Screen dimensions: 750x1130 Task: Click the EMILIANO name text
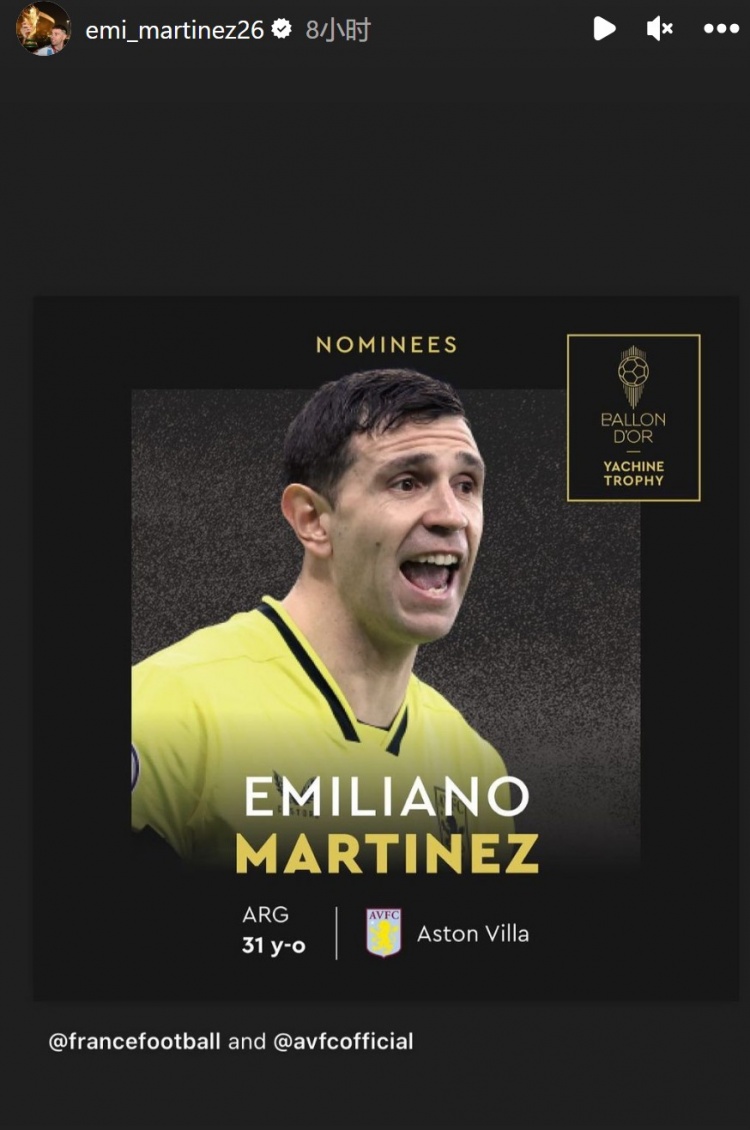(x=387, y=796)
